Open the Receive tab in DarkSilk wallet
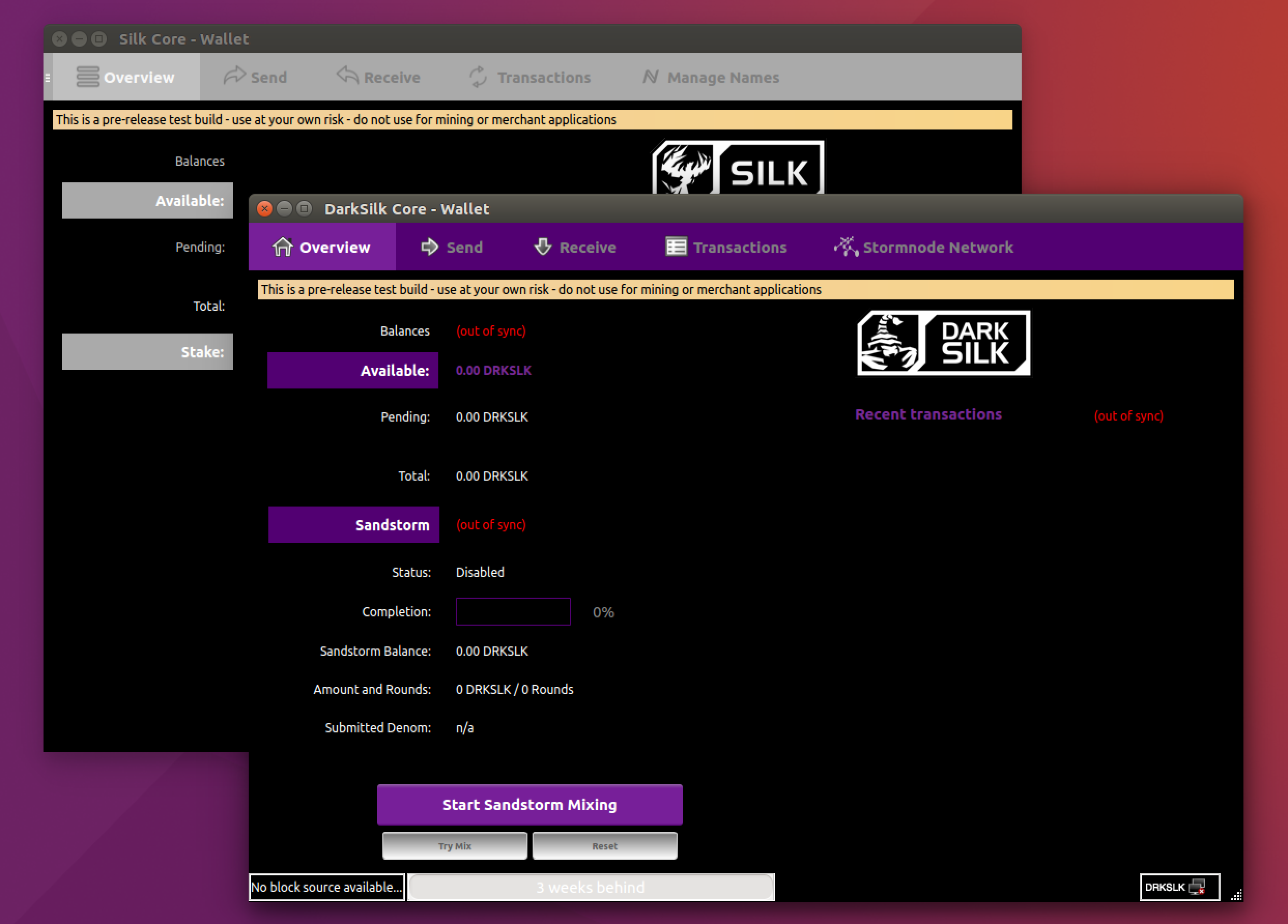This screenshot has height=924, width=1288. tap(575, 247)
